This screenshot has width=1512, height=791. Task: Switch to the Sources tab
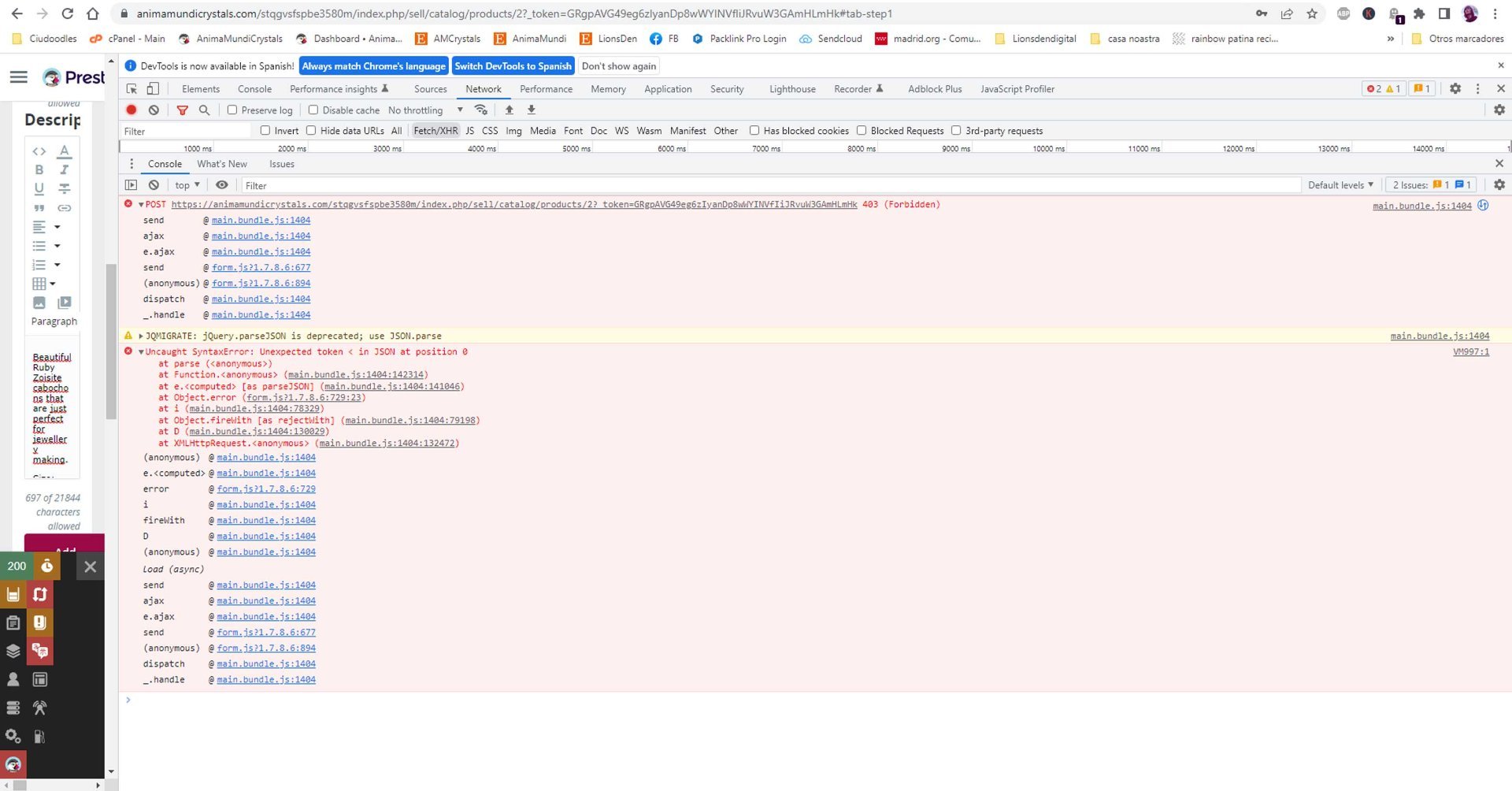point(430,89)
